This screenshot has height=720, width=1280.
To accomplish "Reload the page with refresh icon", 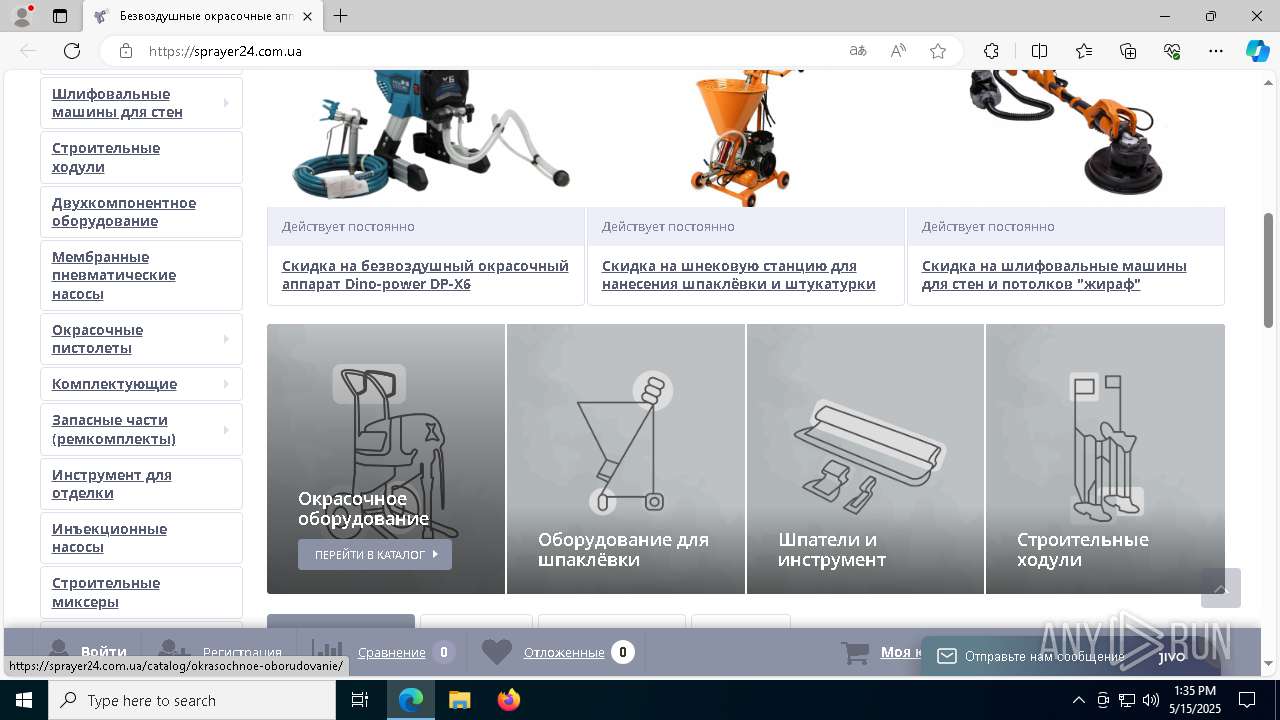I will pyautogui.click(x=72, y=51).
